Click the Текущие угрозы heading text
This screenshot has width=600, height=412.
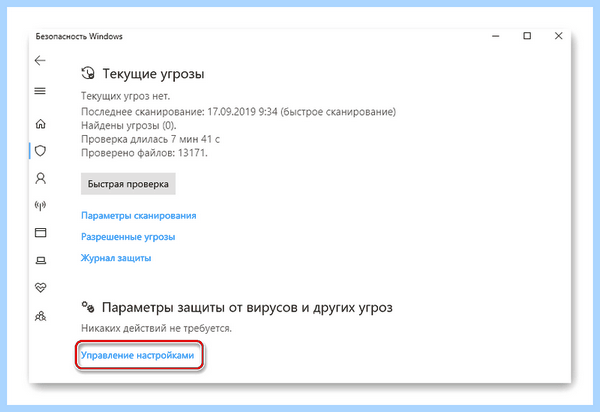click(153, 73)
